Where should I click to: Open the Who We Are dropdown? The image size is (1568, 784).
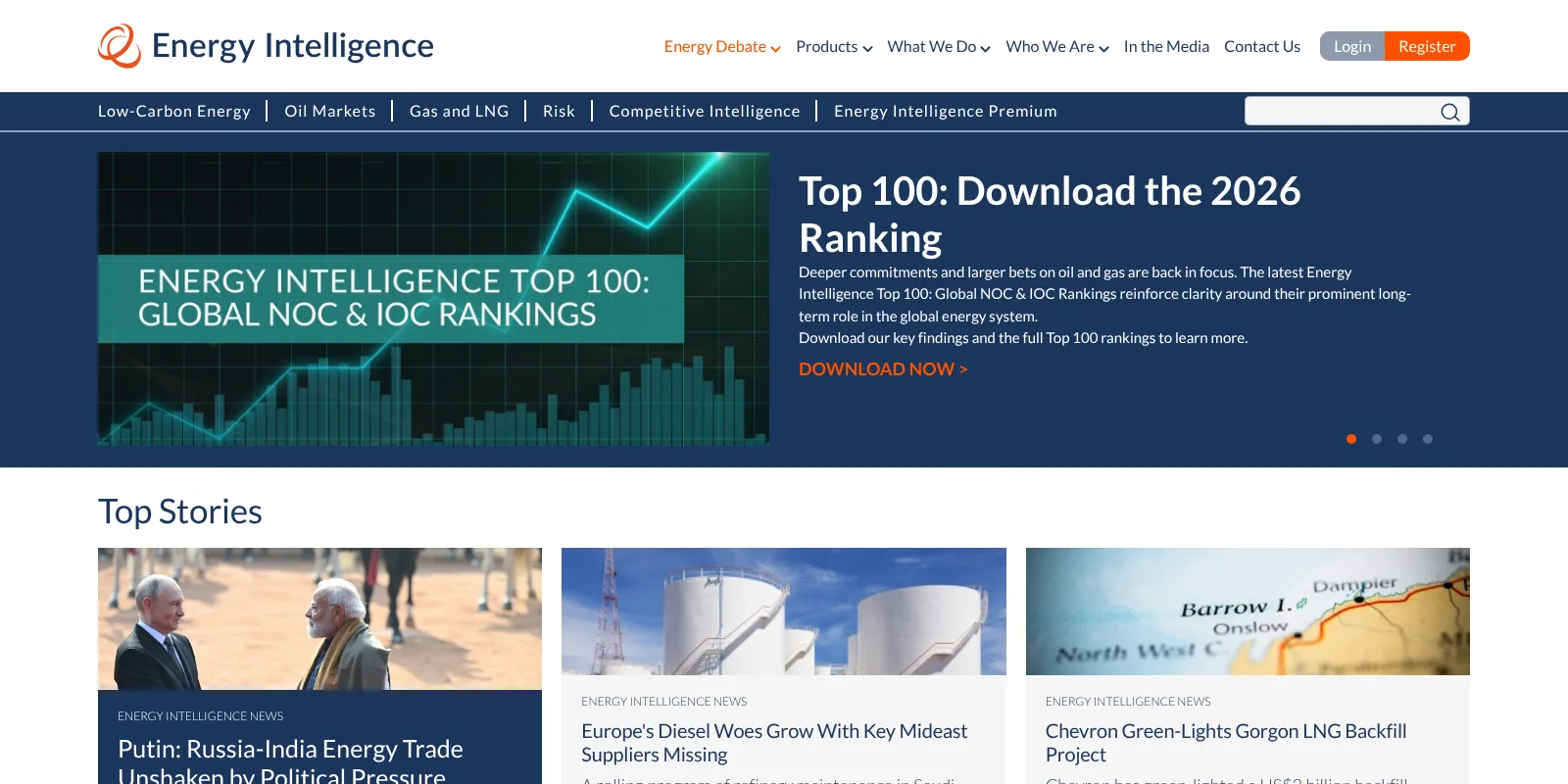1057,47
